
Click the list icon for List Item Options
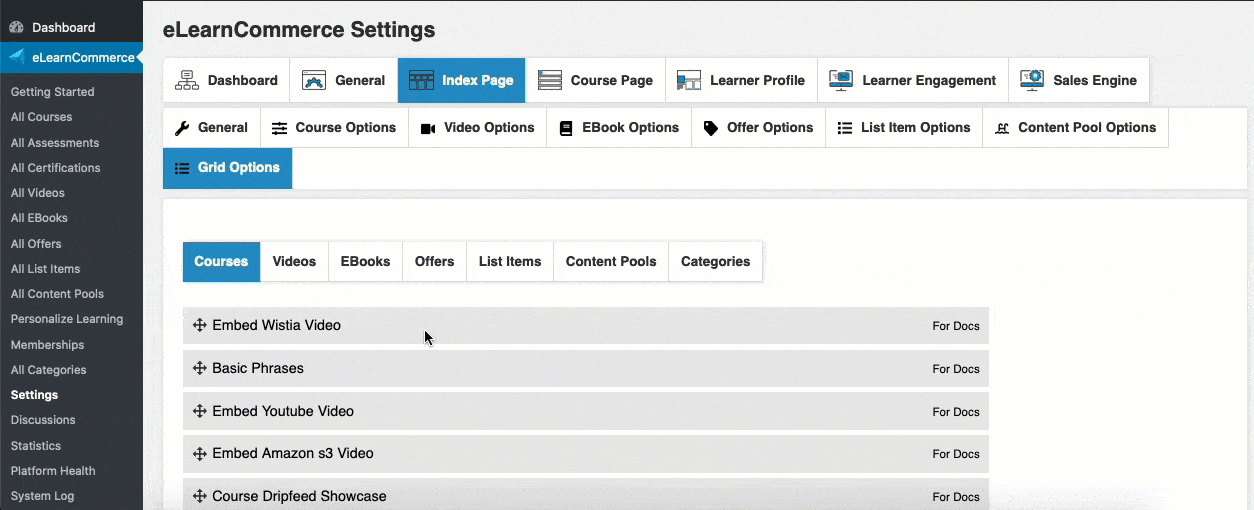pos(845,128)
